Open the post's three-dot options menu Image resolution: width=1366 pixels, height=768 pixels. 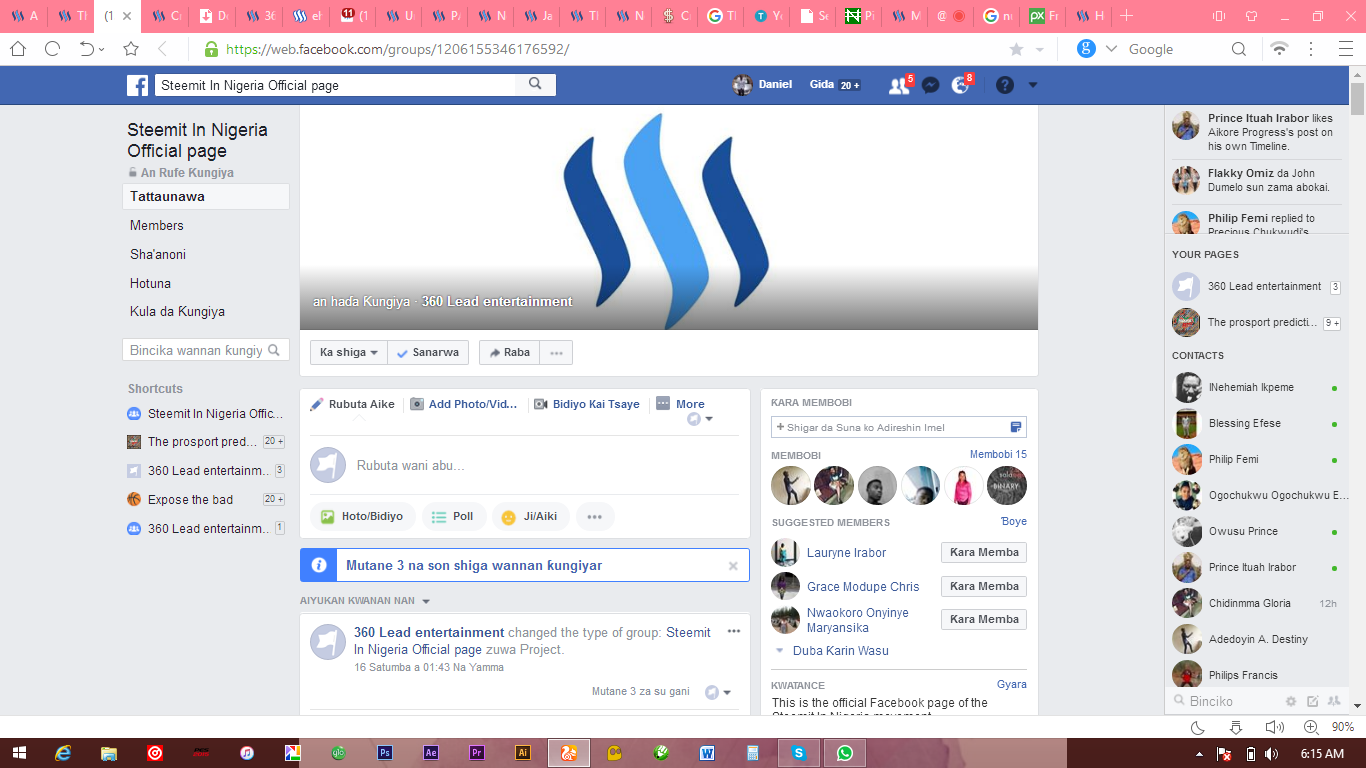tap(734, 631)
